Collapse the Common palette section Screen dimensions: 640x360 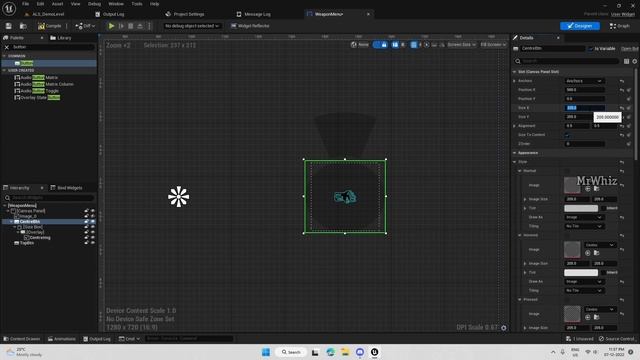pos(4,56)
